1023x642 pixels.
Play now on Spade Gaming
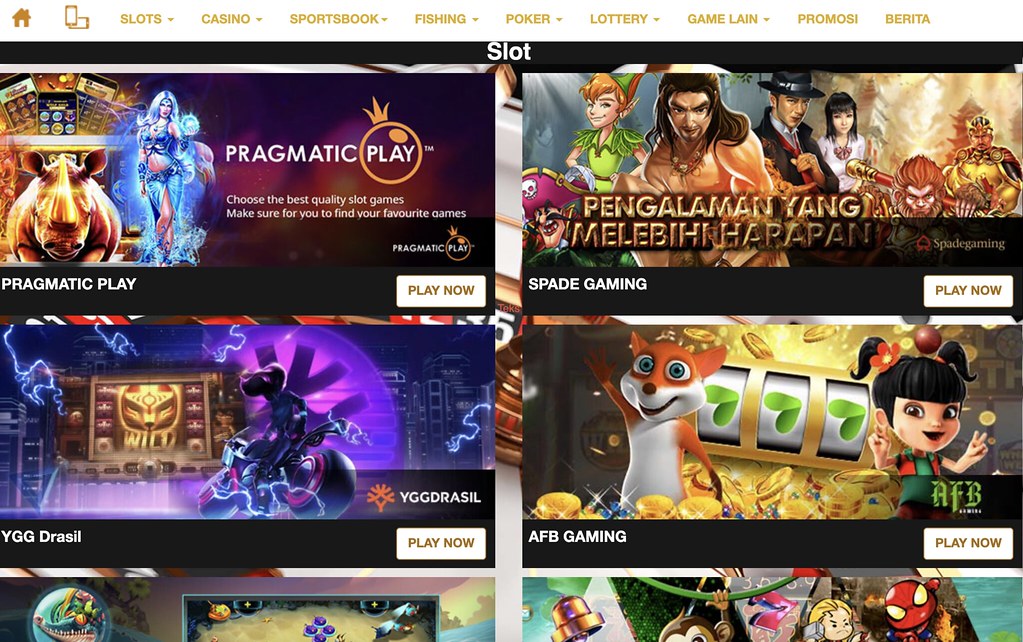click(x=968, y=291)
